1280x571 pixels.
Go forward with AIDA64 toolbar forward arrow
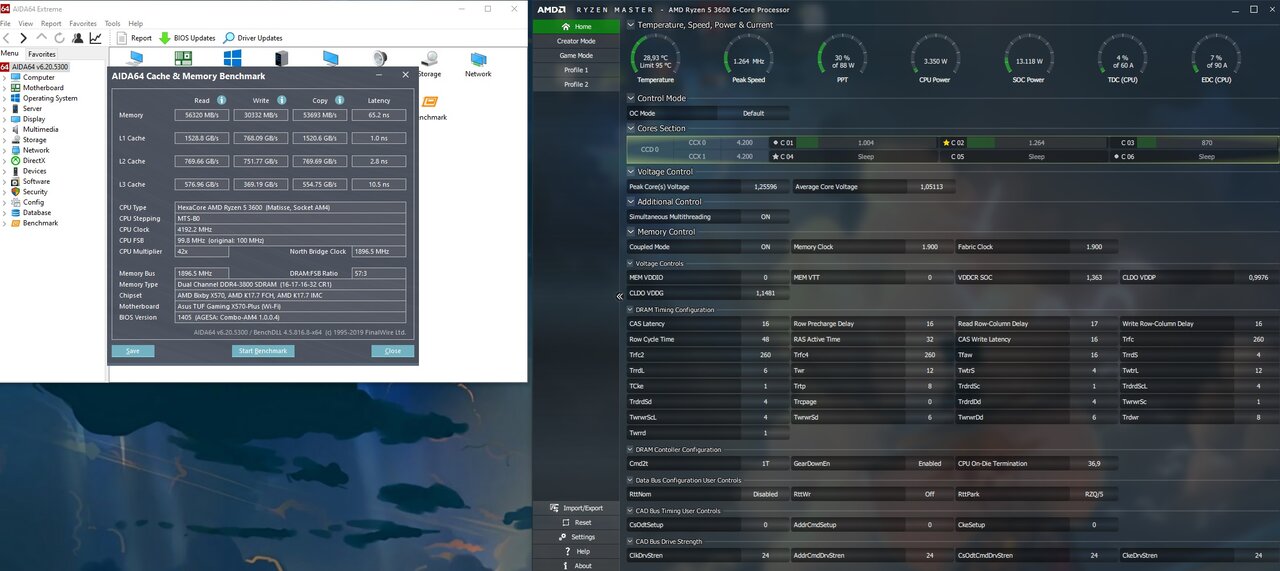click(25, 38)
